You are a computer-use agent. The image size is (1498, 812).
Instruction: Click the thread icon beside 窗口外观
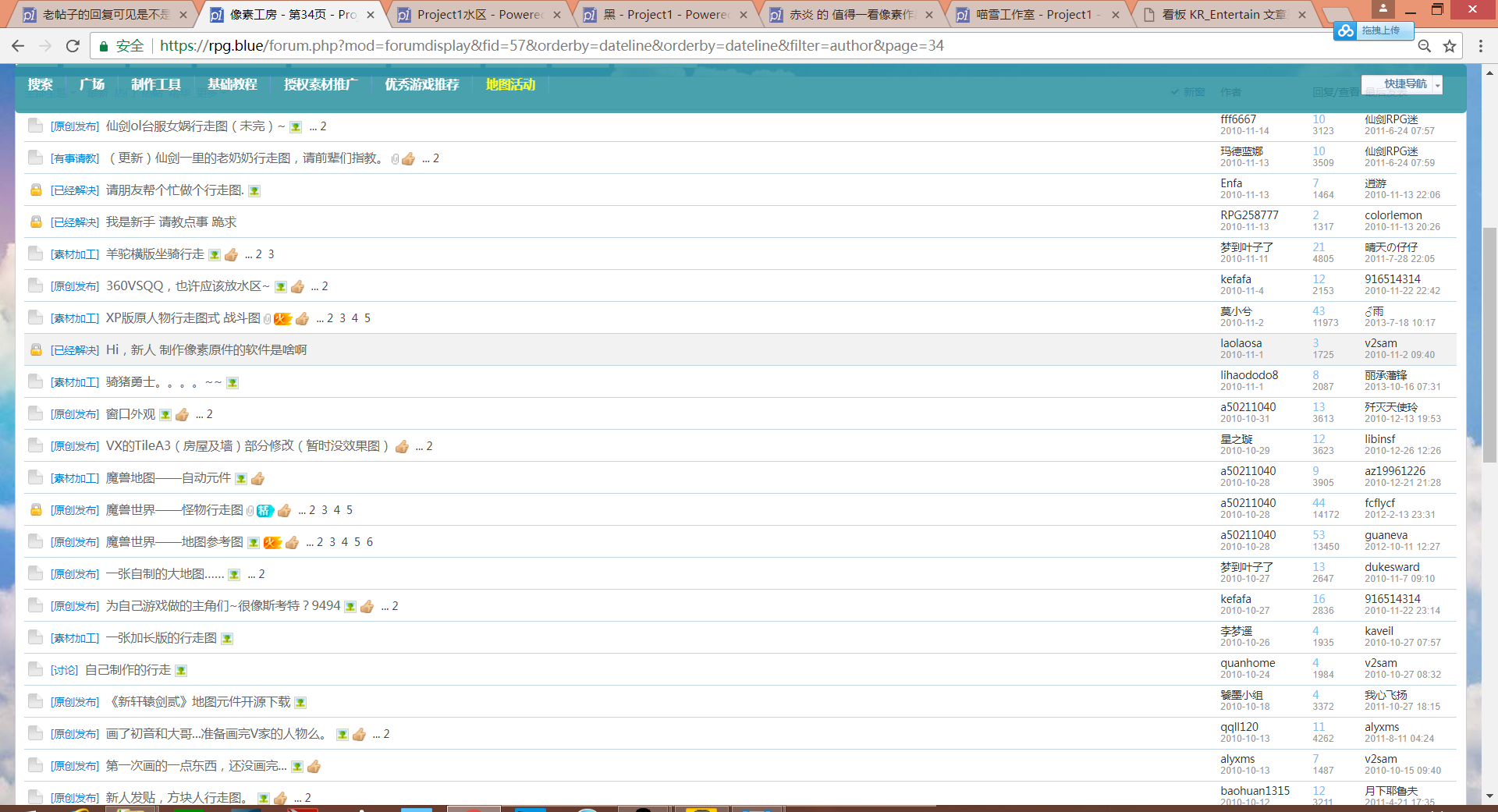click(x=35, y=413)
